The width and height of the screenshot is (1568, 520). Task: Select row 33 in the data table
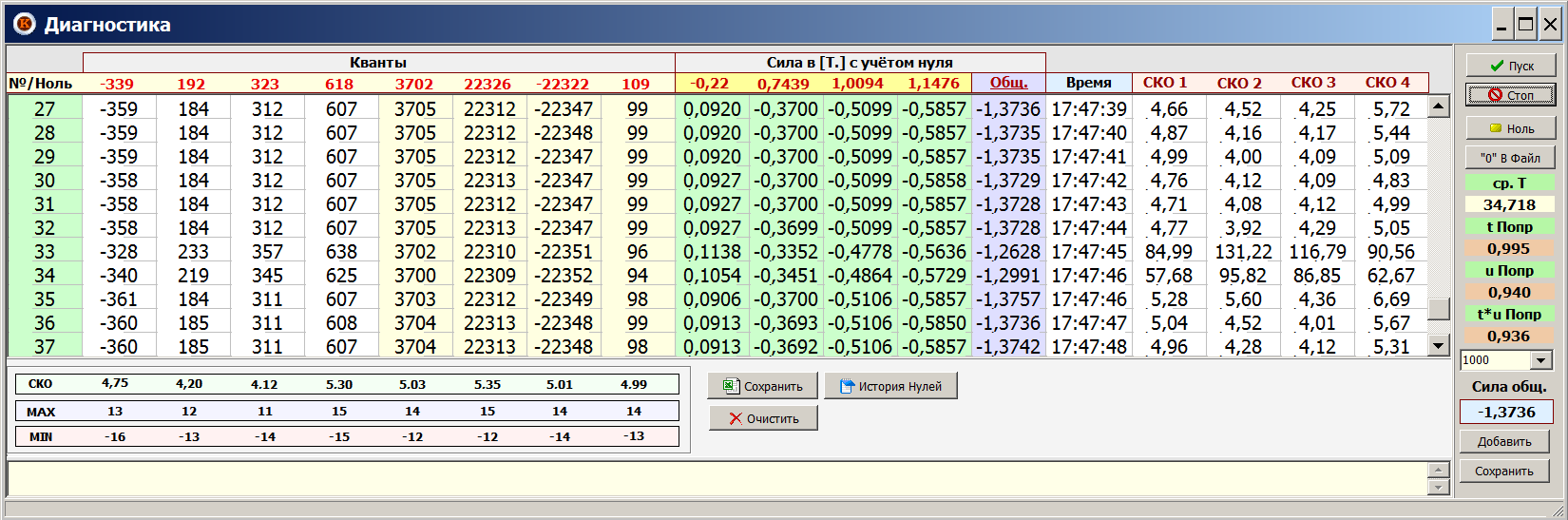(45, 252)
